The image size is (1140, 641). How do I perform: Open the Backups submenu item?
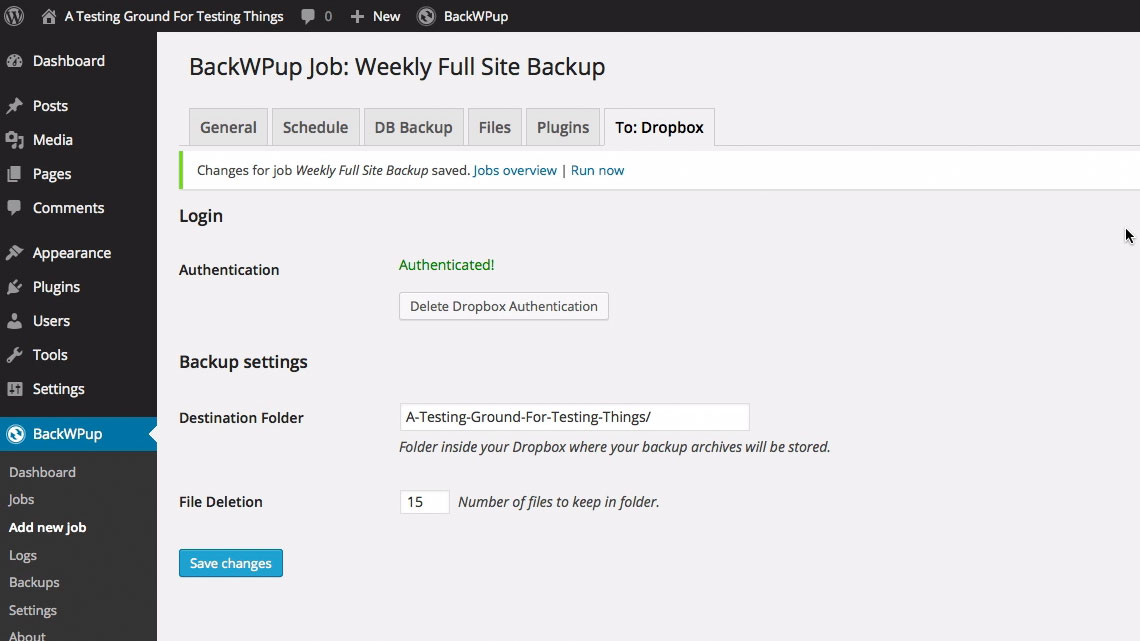pyautogui.click(x=34, y=583)
